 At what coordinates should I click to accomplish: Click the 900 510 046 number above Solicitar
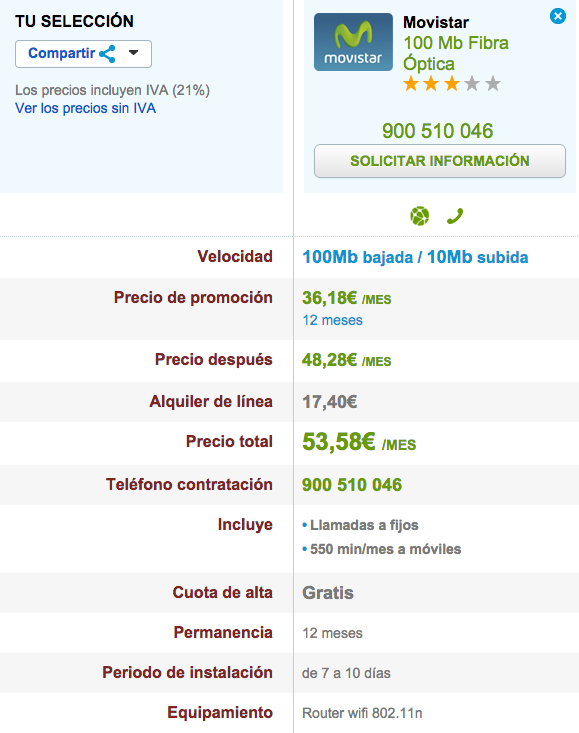pyautogui.click(x=437, y=130)
